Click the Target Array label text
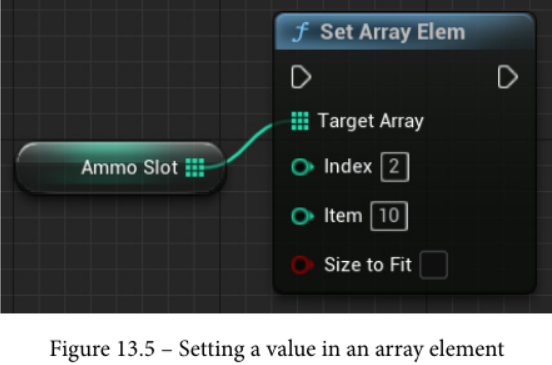This screenshot has width=552, height=365. coord(371,121)
